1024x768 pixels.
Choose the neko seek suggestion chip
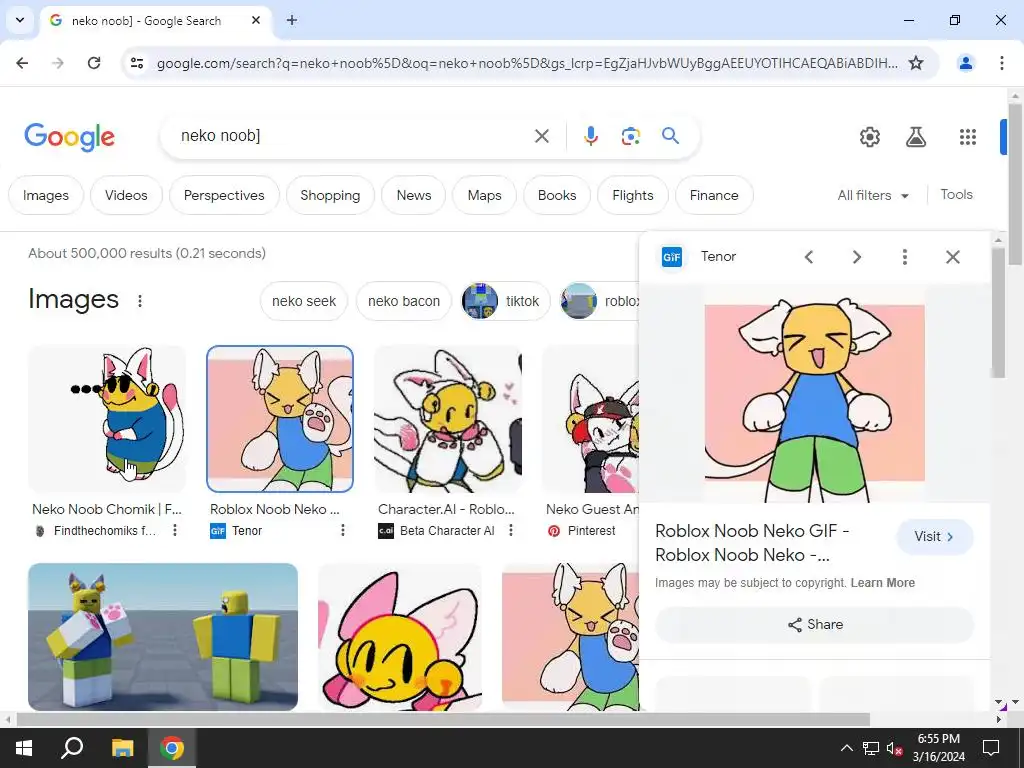click(304, 301)
